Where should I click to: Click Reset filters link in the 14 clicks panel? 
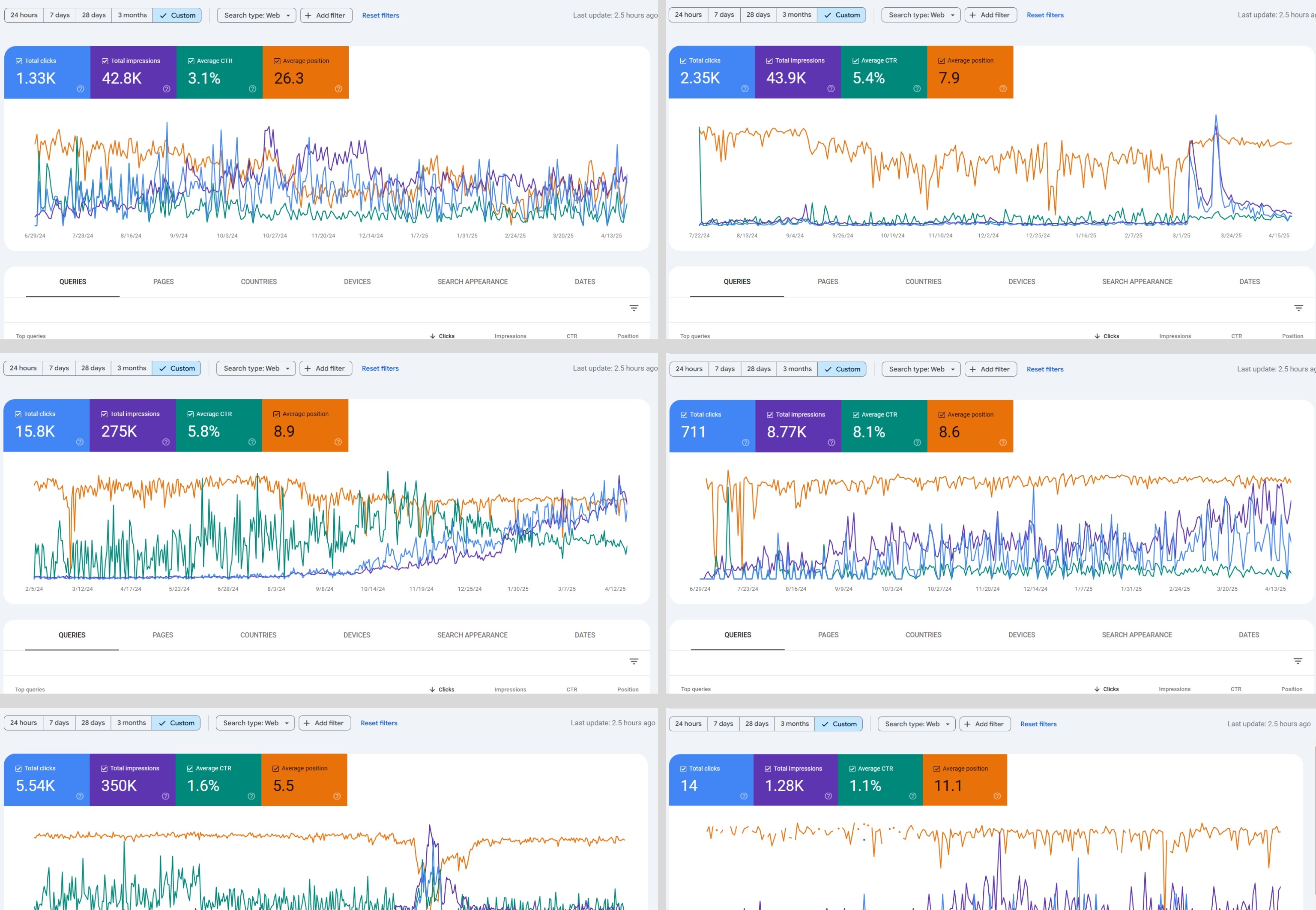pos(1038,724)
